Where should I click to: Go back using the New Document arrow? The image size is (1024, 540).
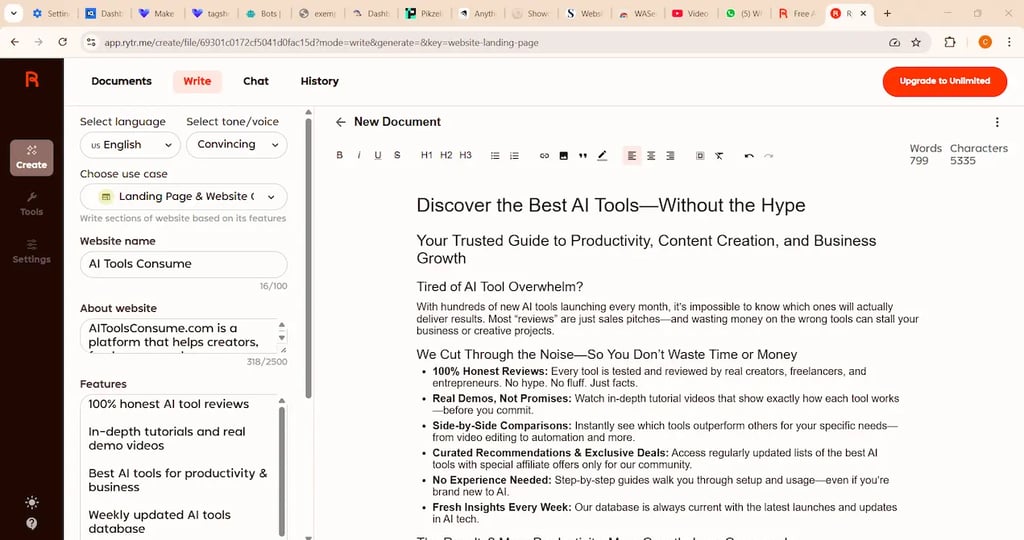click(x=341, y=122)
